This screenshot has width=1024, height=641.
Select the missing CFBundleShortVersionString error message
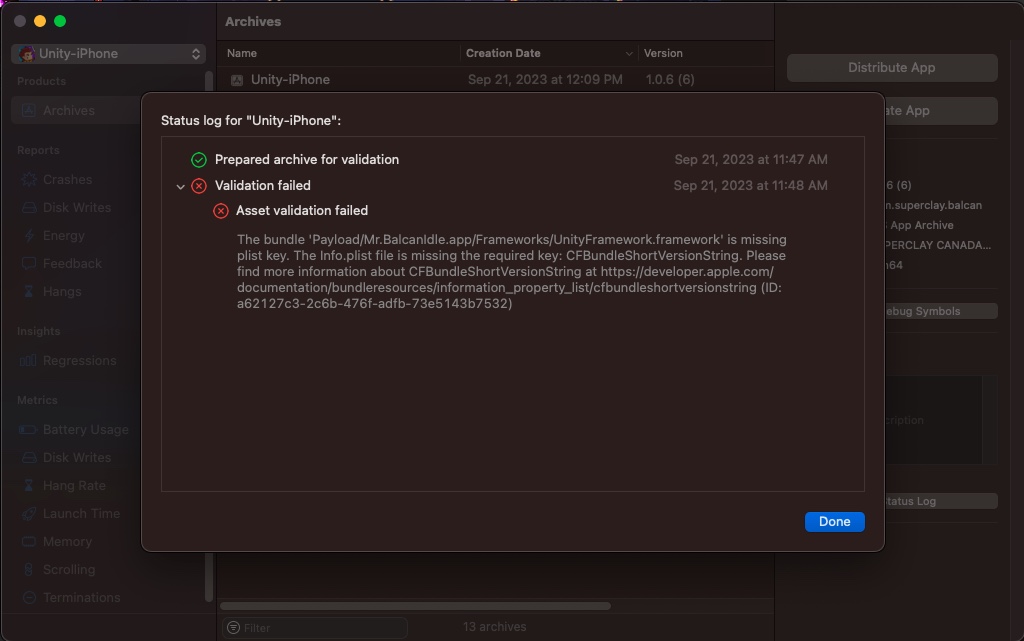pyautogui.click(x=511, y=272)
